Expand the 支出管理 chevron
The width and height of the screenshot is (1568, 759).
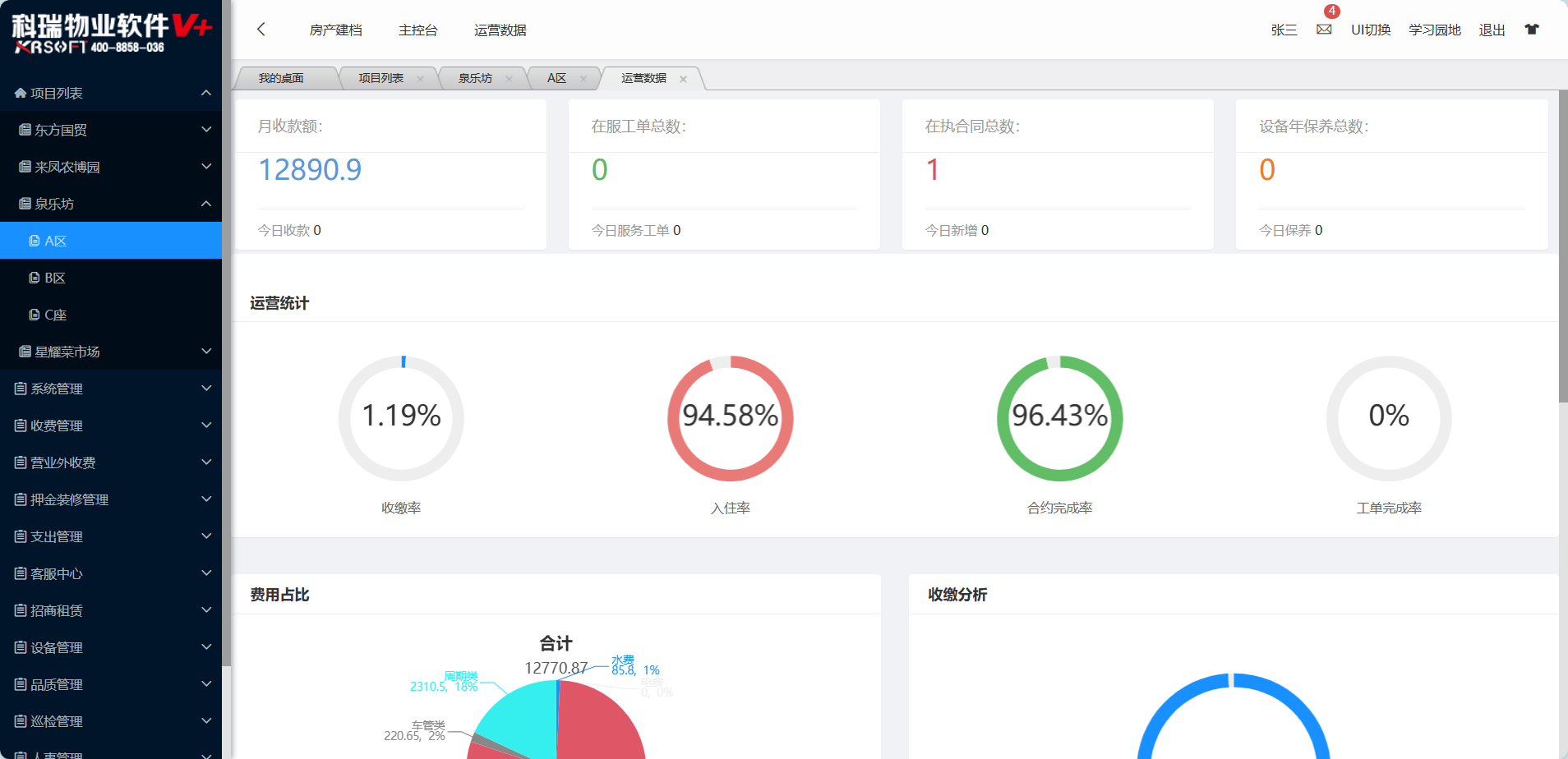tap(206, 536)
